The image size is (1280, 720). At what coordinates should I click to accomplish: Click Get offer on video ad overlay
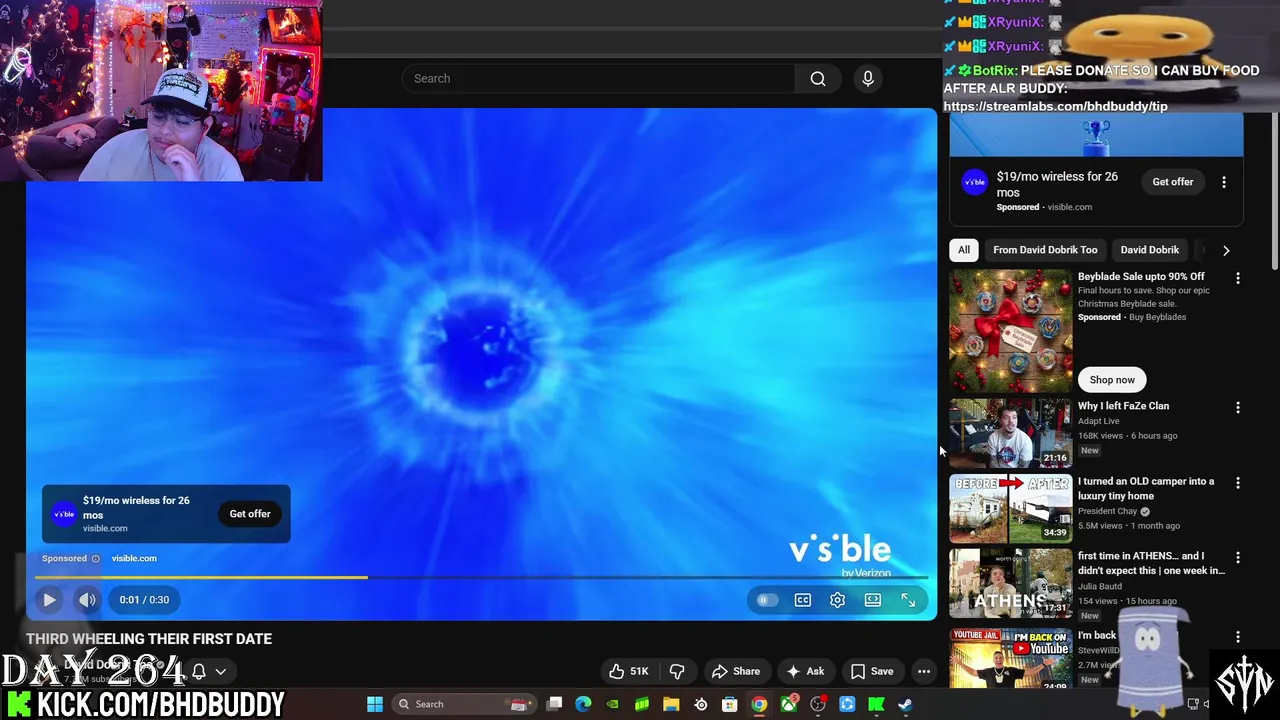click(250, 514)
